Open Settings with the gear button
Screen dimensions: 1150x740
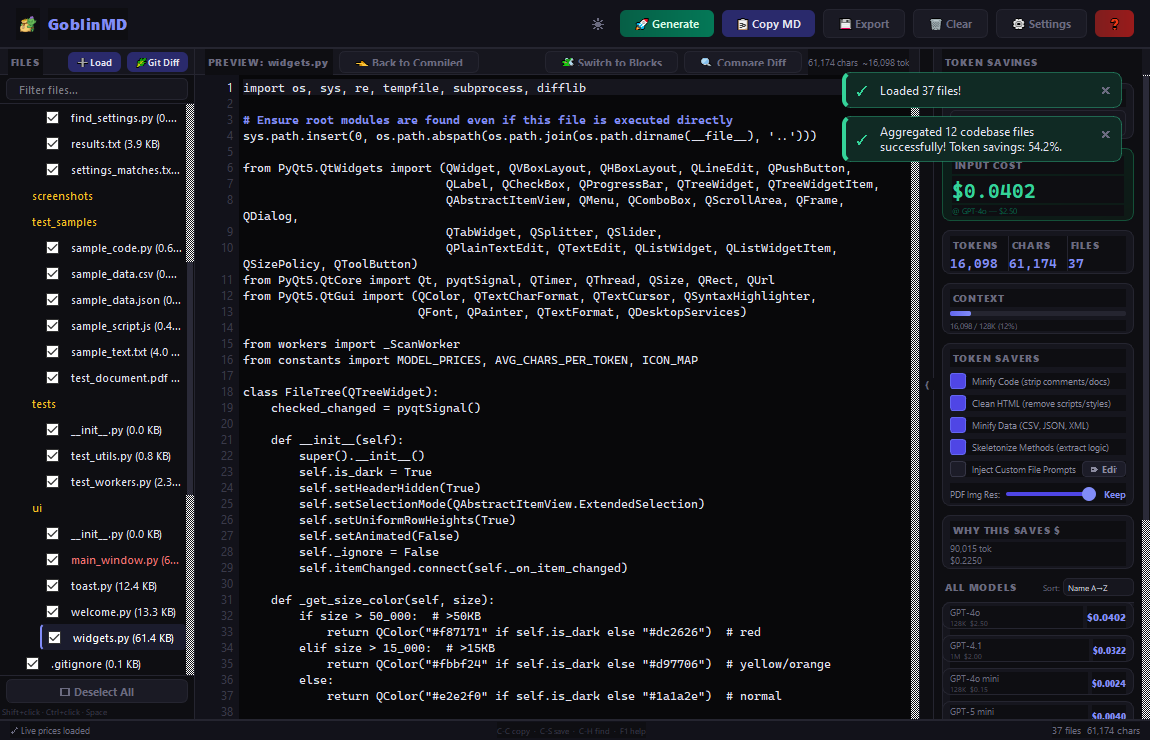coord(1041,24)
